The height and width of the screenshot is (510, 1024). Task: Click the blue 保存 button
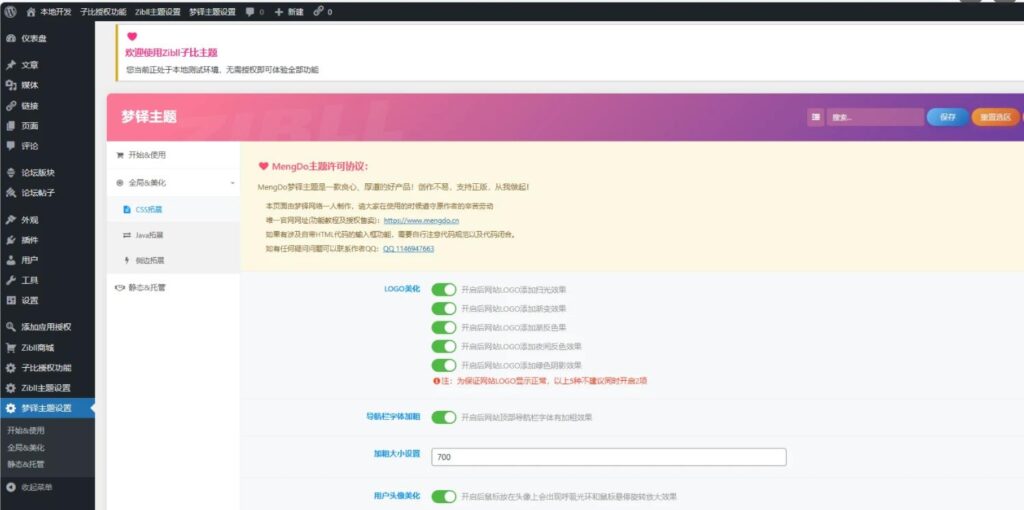pos(948,117)
